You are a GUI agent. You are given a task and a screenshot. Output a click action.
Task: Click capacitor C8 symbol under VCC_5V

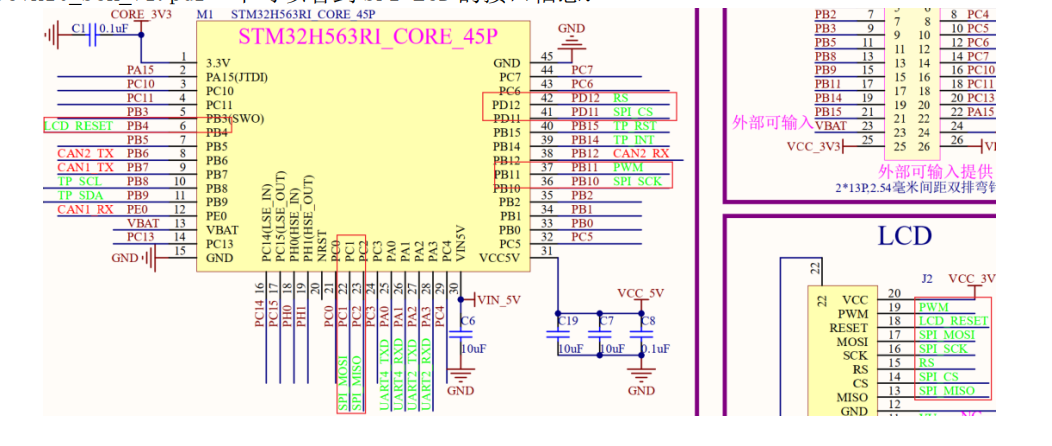coord(641,333)
